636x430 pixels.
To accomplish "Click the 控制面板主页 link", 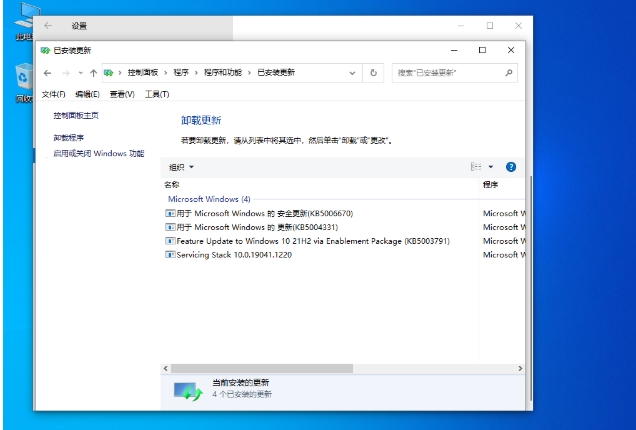I will tap(76, 116).
